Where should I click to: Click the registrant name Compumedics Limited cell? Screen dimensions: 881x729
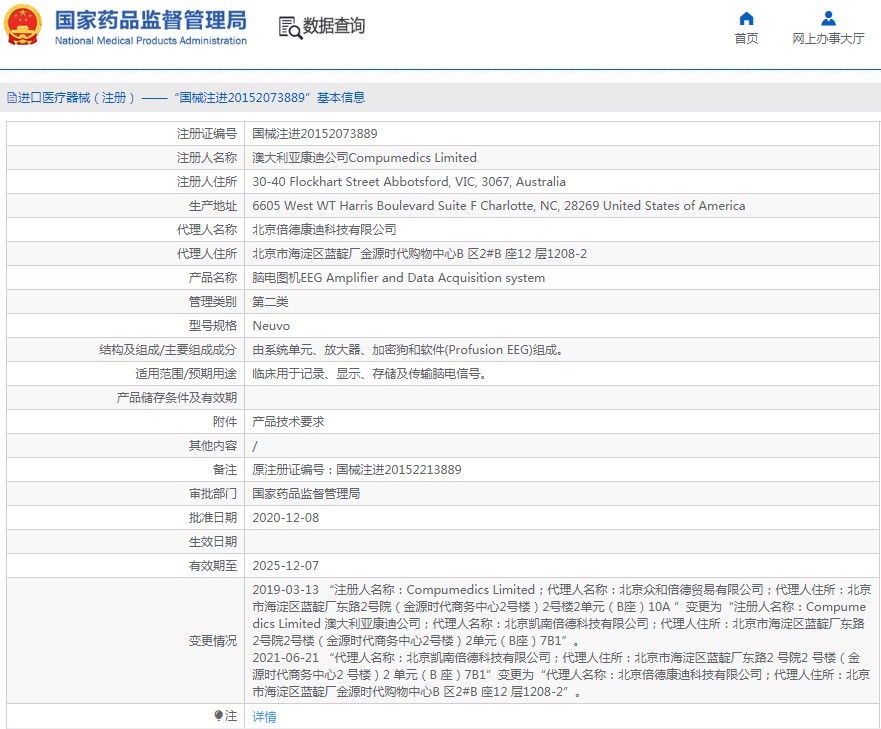[x=364, y=158]
